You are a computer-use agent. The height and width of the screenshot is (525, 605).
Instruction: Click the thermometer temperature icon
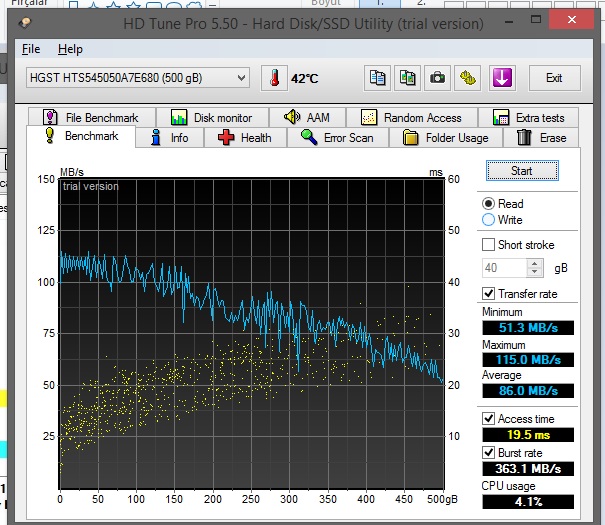(x=274, y=78)
